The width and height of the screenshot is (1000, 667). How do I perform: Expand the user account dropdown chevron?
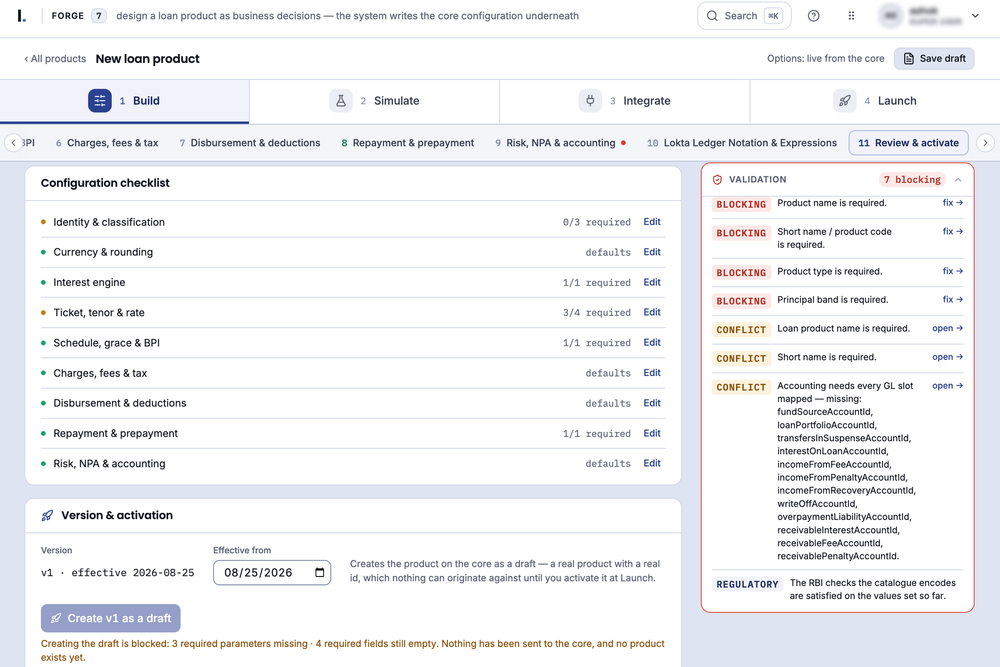coord(975,16)
